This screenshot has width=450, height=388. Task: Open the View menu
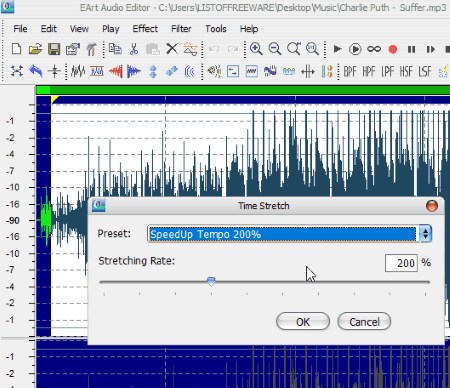(x=79, y=29)
